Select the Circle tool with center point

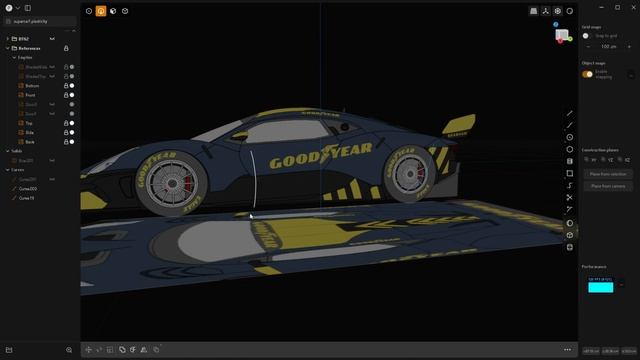coord(570,137)
